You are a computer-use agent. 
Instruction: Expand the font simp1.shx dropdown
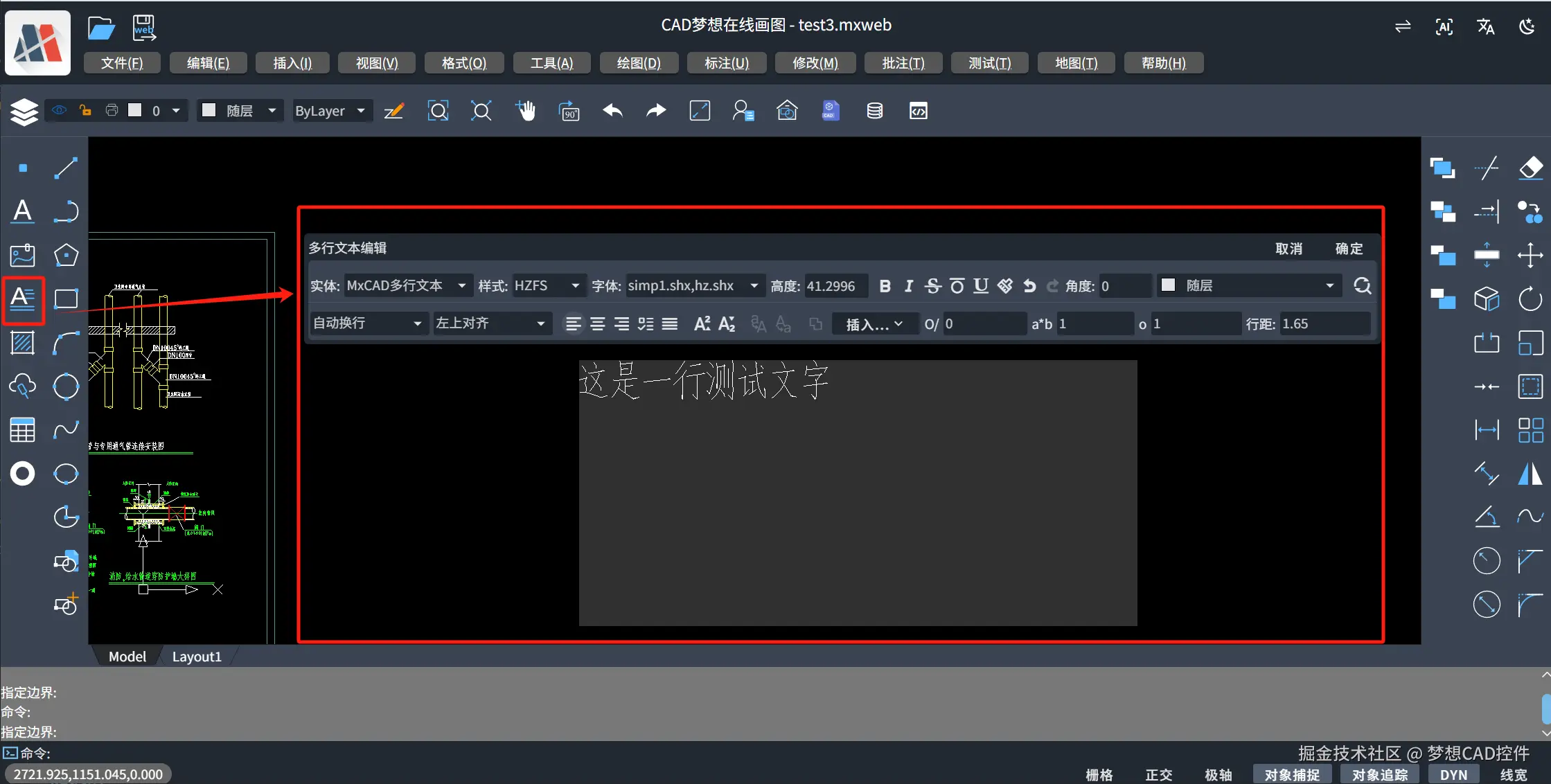754,285
